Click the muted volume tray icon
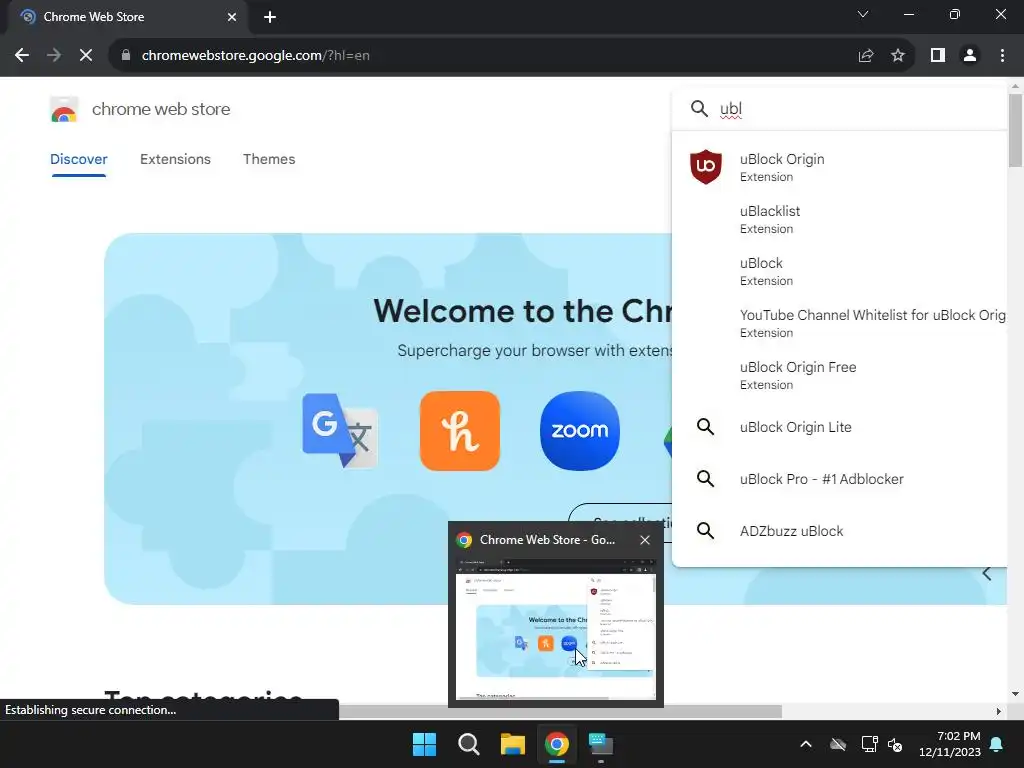 click(x=895, y=744)
